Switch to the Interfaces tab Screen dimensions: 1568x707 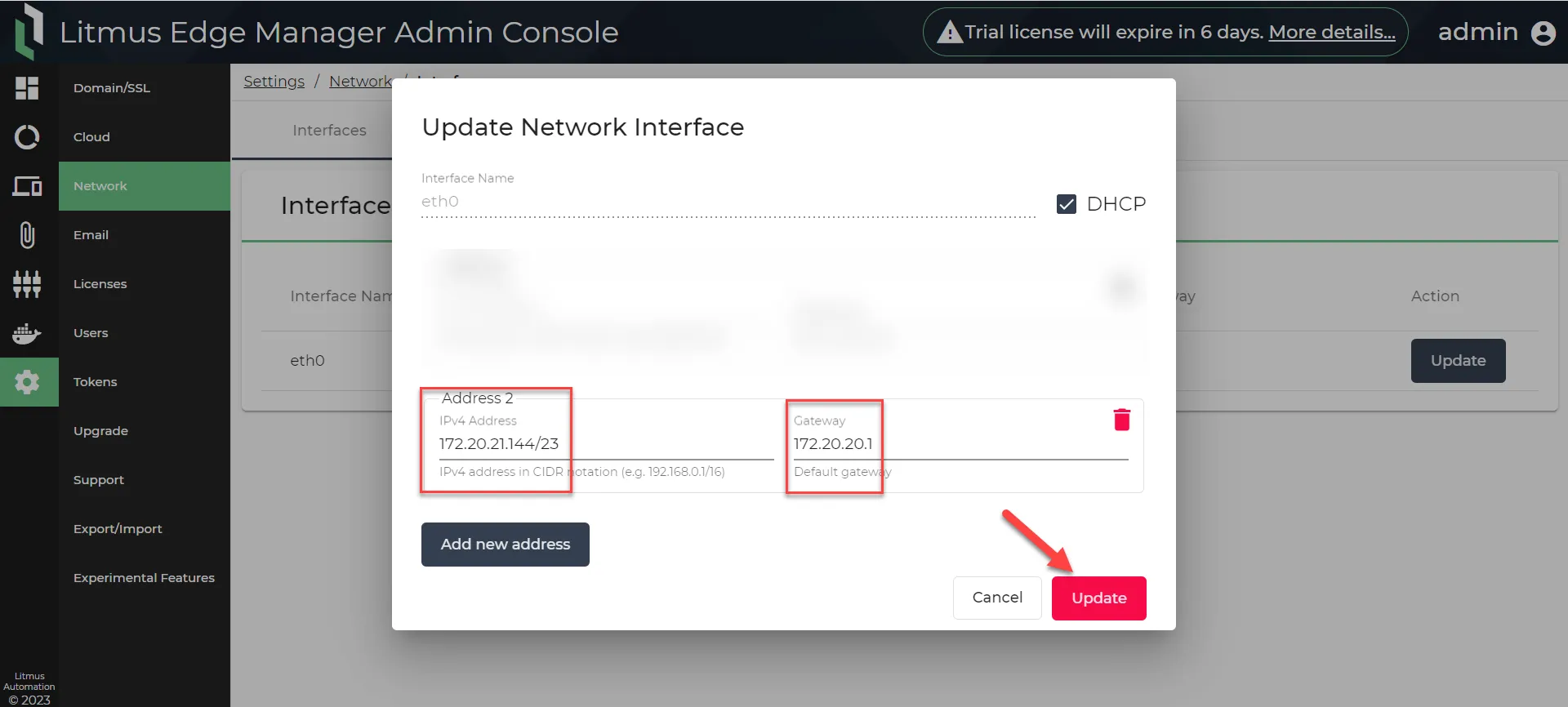point(329,131)
